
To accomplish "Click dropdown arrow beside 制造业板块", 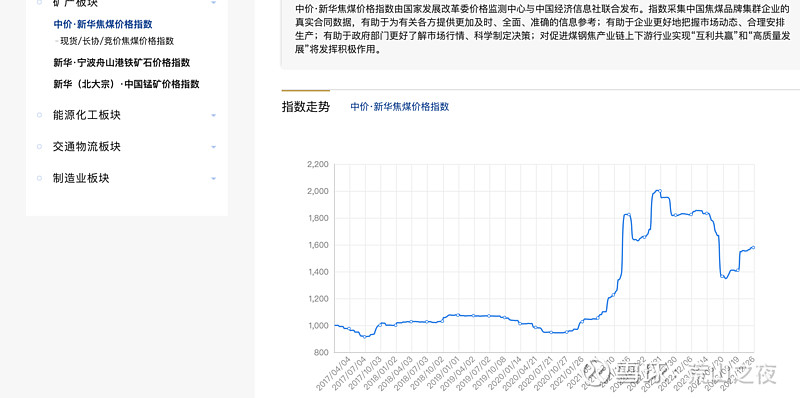I will click(x=213, y=179).
